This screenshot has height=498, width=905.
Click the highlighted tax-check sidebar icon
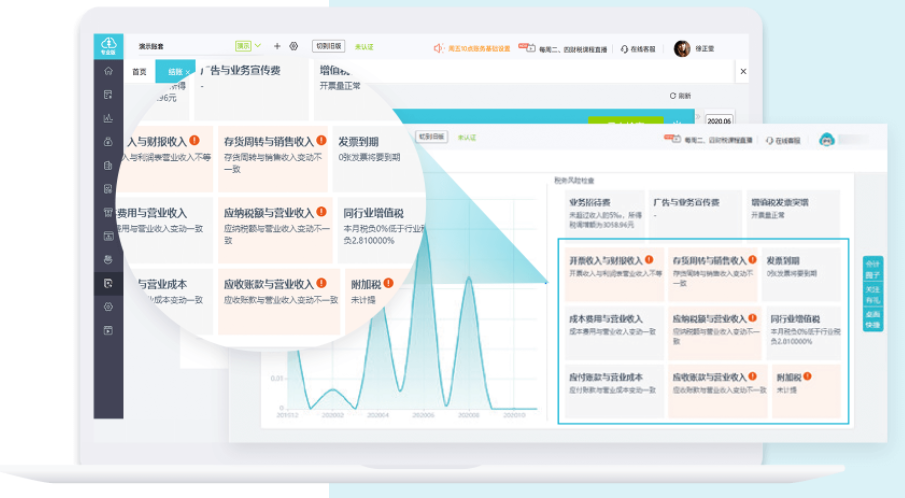[x=108, y=283]
